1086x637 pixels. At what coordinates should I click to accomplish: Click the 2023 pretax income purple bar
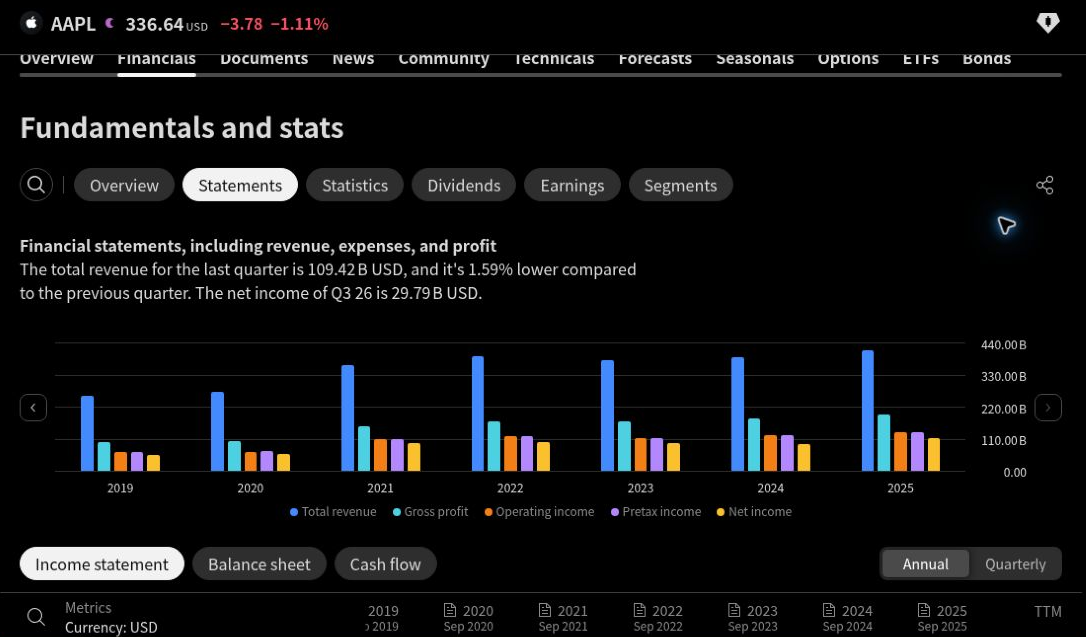(657, 454)
